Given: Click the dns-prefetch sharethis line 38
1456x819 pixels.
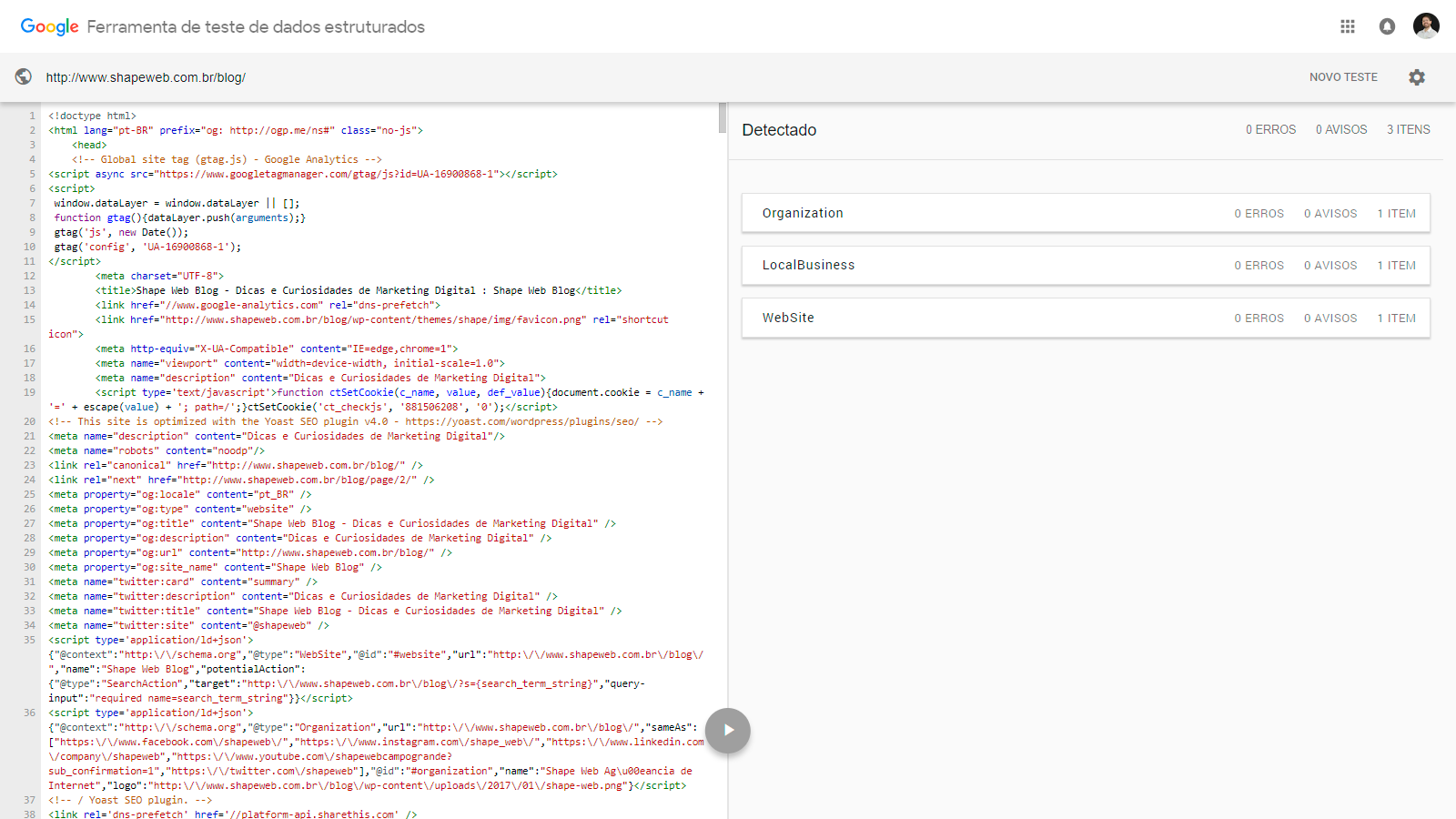Looking at the screenshot, I should pos(232,814).
